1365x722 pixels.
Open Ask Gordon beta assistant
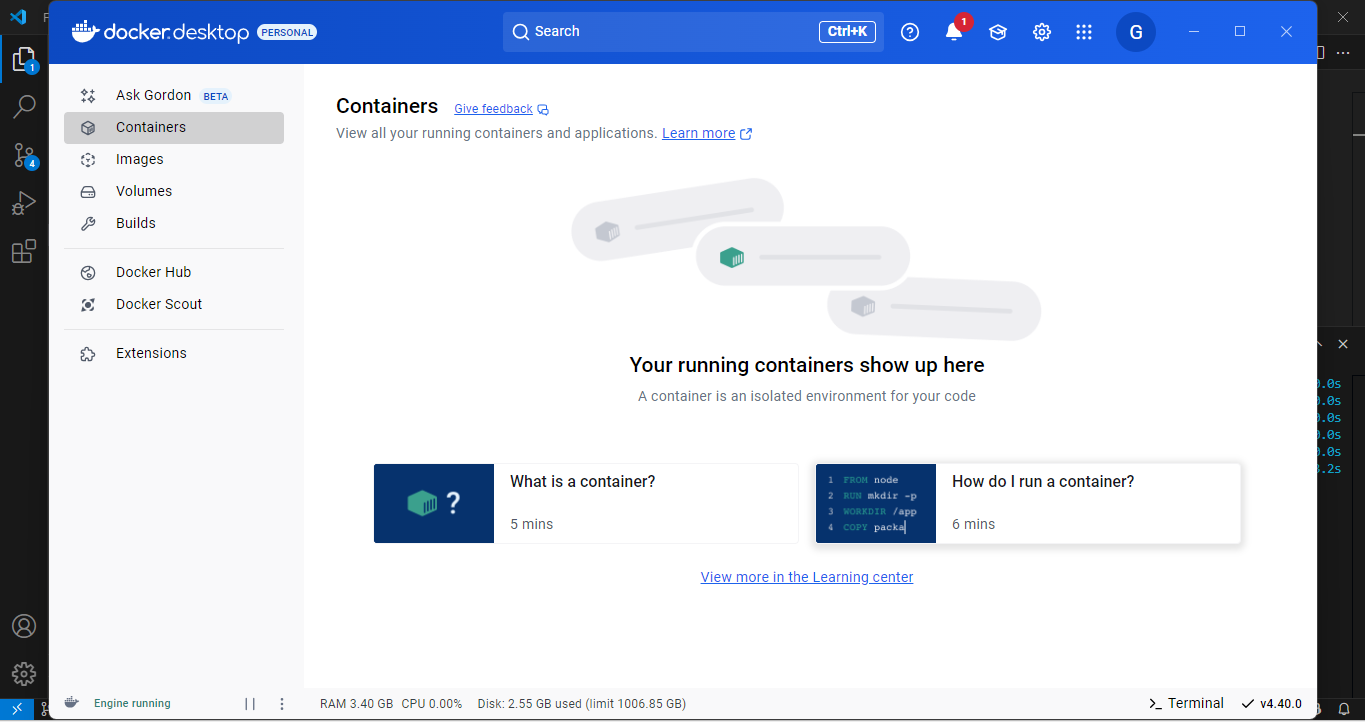(x=174, y=95)
